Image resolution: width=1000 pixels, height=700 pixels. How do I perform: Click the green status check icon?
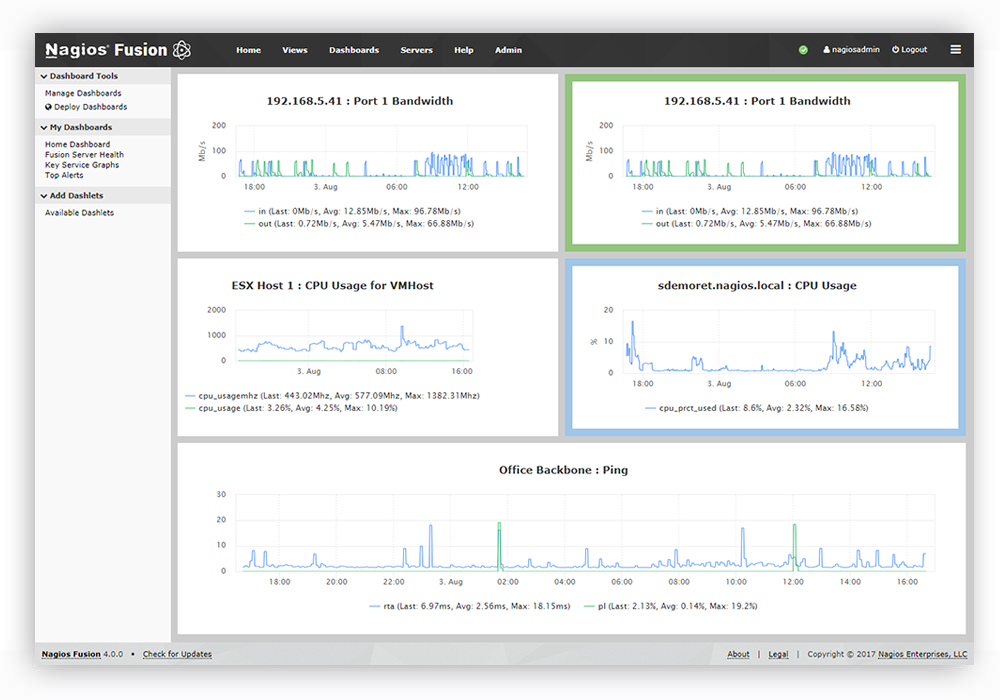tap(803, 50)
